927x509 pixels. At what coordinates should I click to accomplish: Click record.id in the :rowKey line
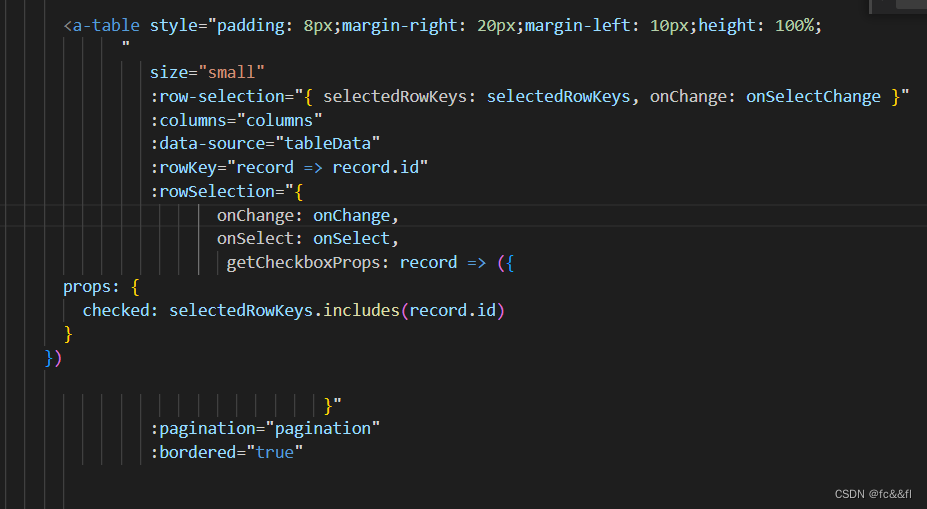point(375,167)
